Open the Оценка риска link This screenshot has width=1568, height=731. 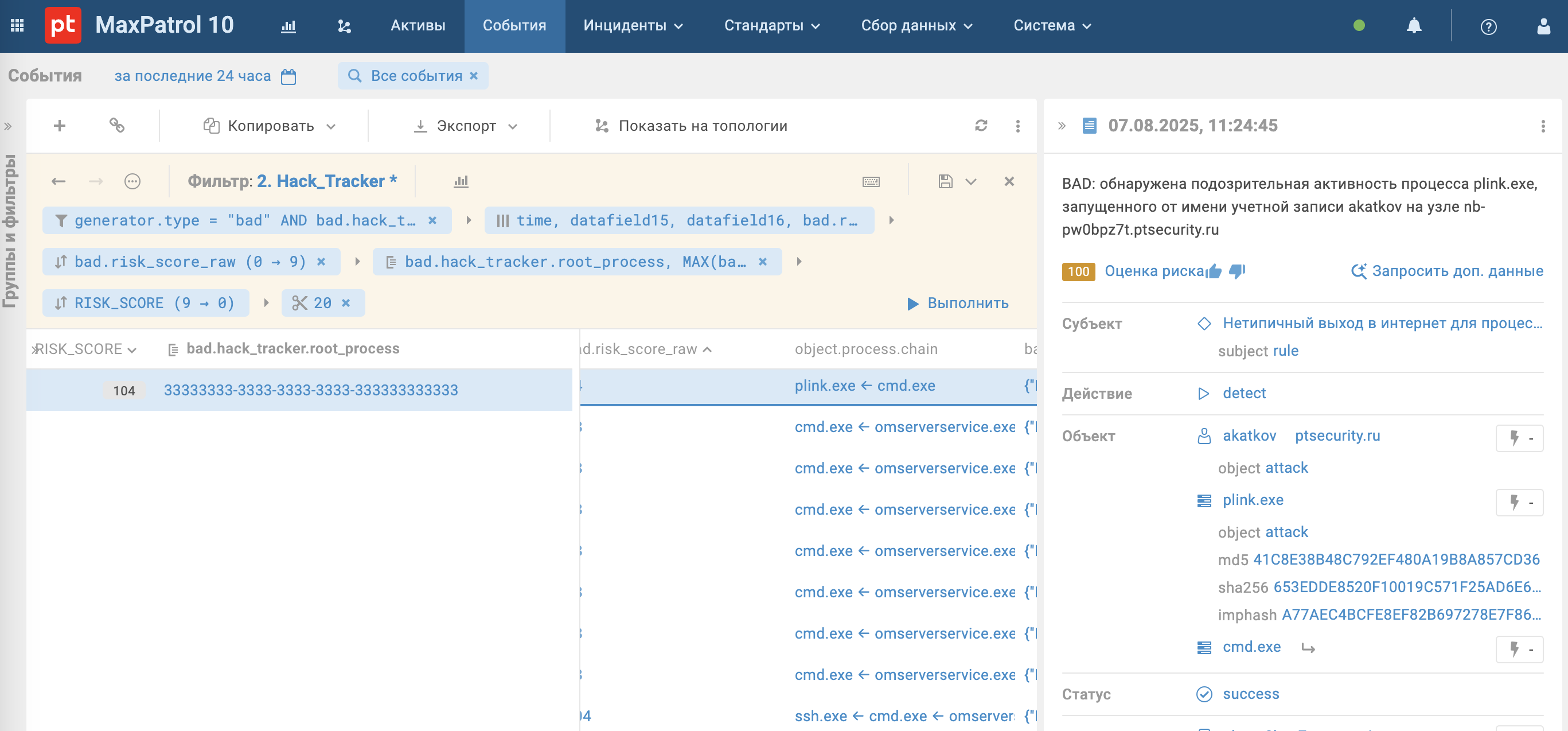click(1154, 271)
